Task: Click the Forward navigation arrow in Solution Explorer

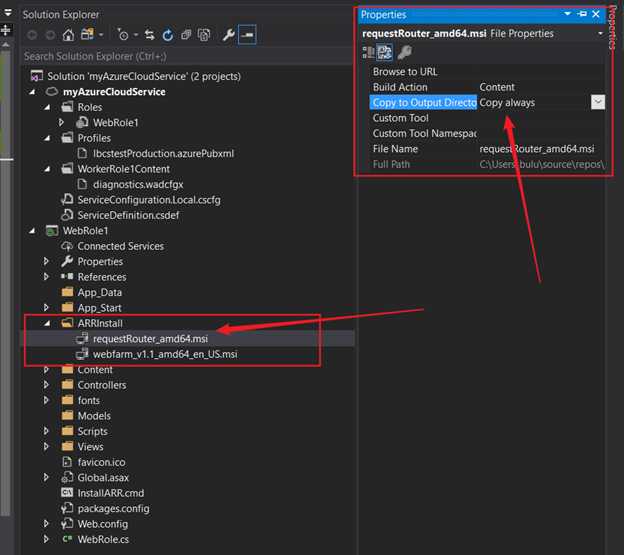Action: click(50, 35)
